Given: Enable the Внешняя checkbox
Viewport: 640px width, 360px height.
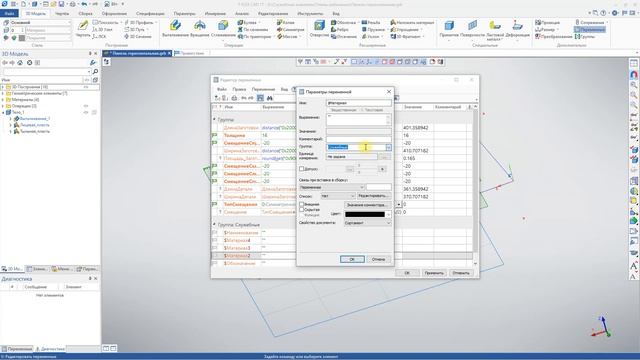Looking at the screenshot, I should [302, 204].
